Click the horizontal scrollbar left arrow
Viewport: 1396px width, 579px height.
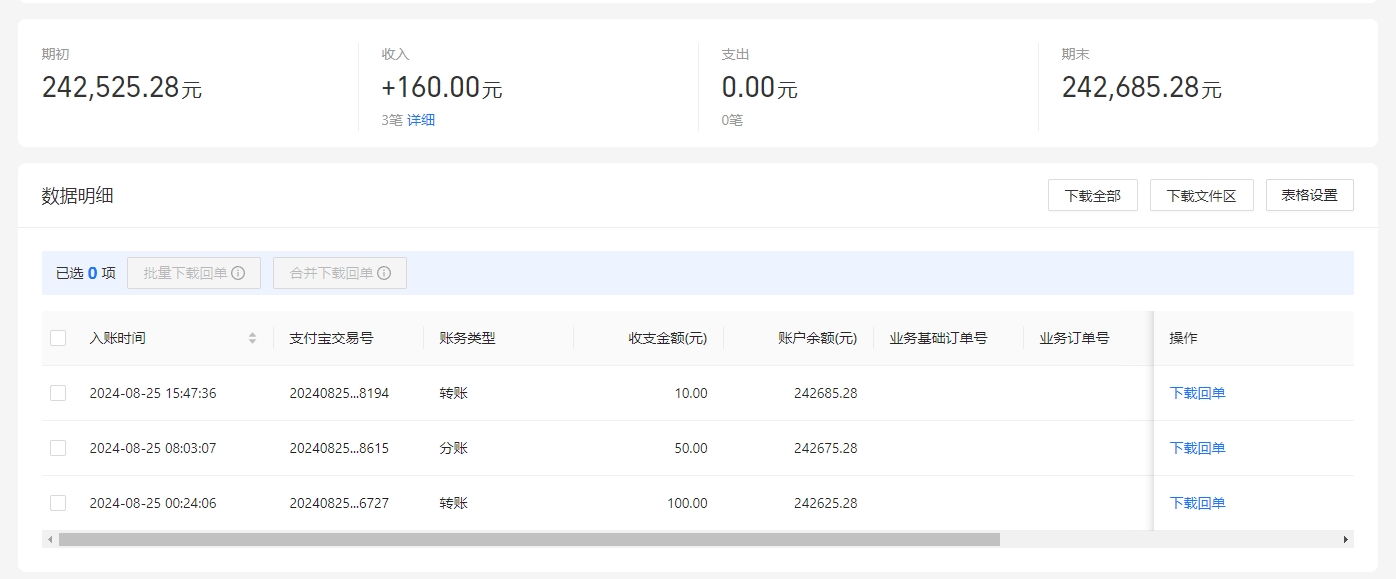(x=49, y=539)
